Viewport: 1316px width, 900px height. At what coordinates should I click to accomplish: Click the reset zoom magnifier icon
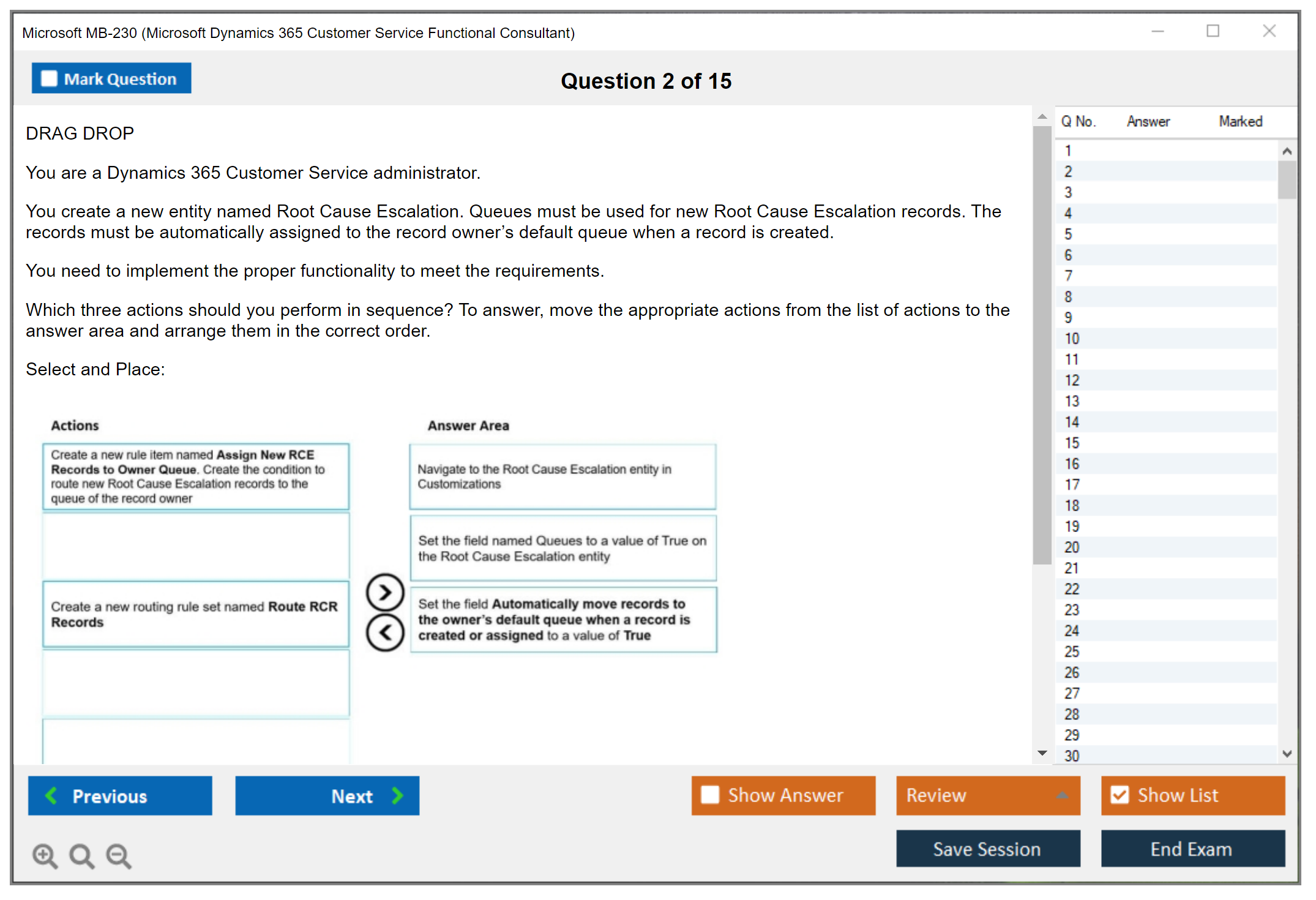click(x=81, y=855)
